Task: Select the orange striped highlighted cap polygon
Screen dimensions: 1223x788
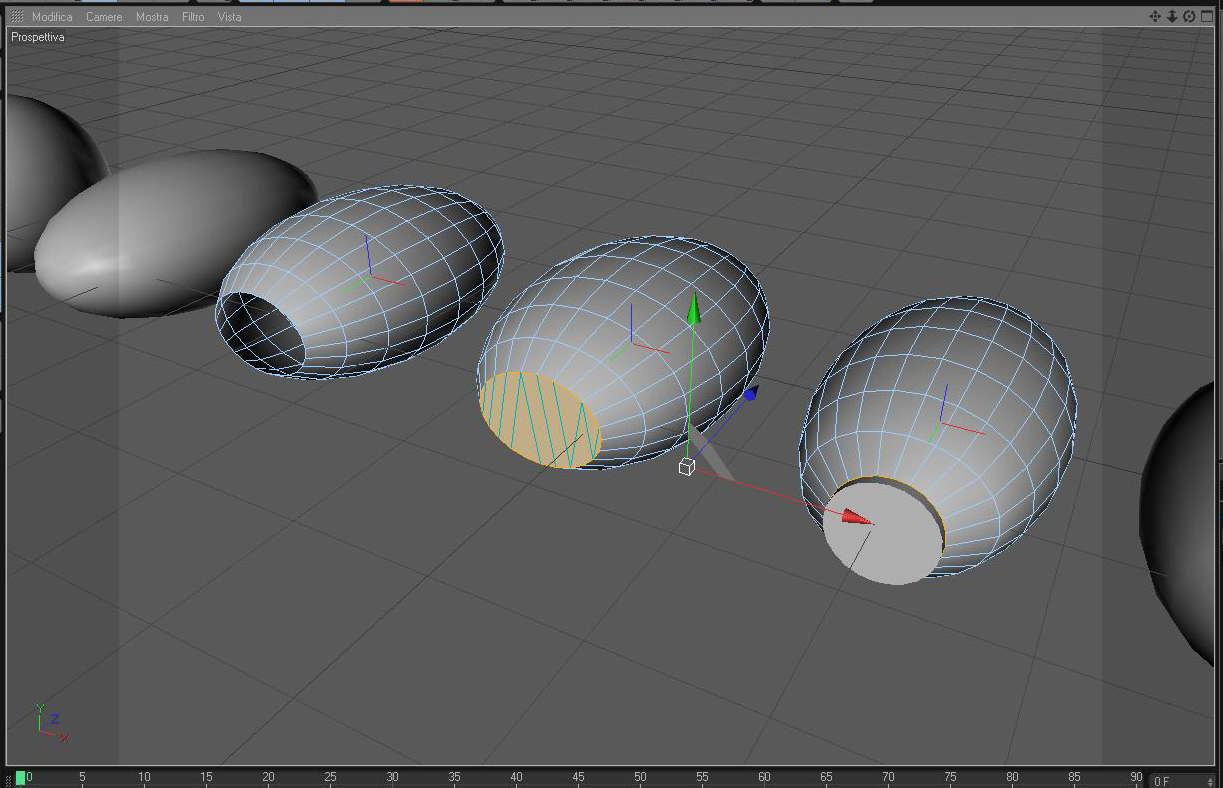Action: tap(540, 420)
